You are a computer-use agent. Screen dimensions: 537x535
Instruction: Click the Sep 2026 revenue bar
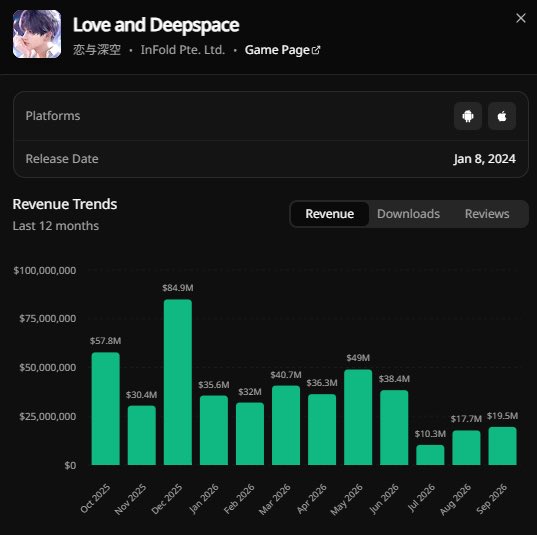tap(502, 446)
